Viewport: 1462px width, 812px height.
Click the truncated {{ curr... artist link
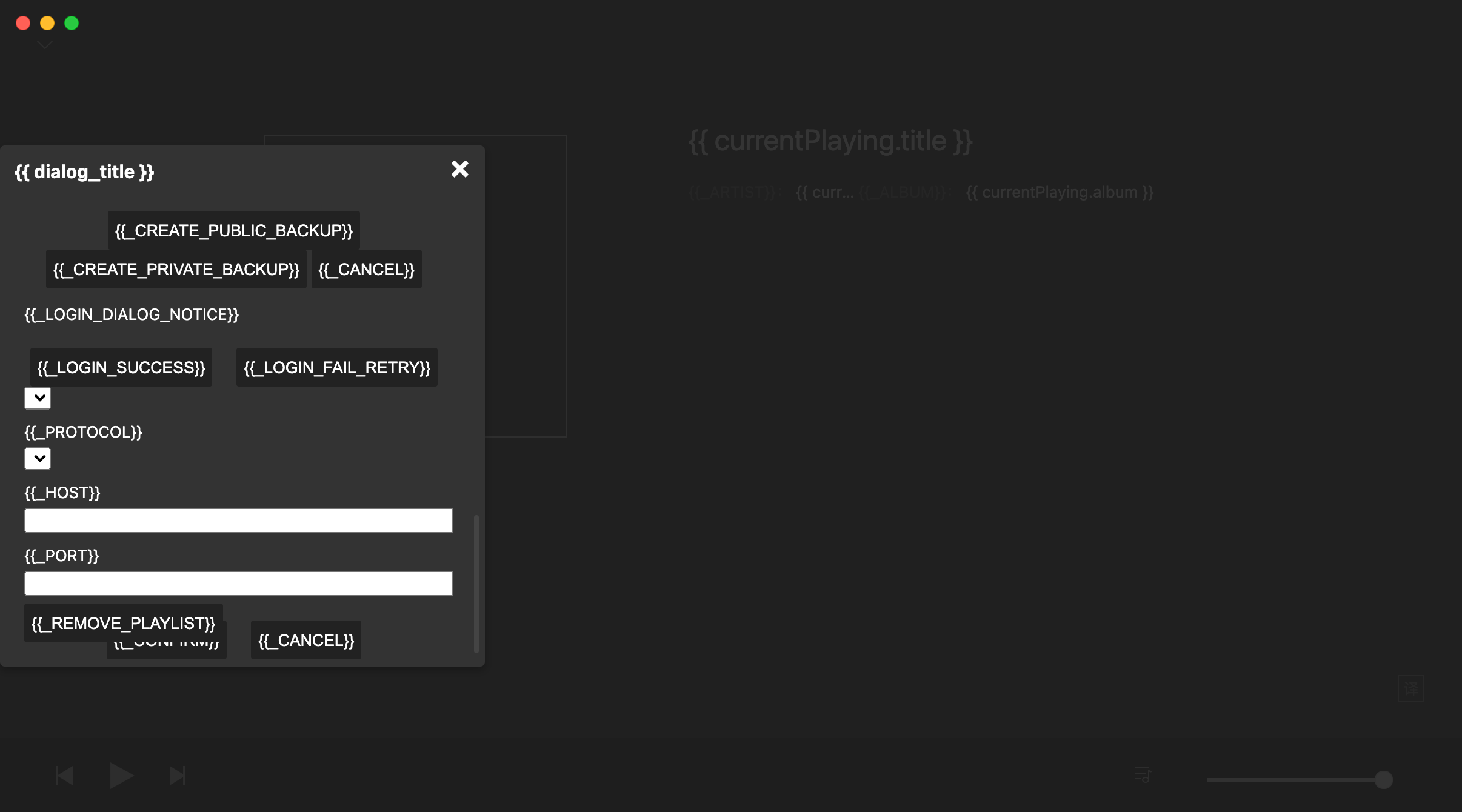pyautogui.click(x=825, y=192)
